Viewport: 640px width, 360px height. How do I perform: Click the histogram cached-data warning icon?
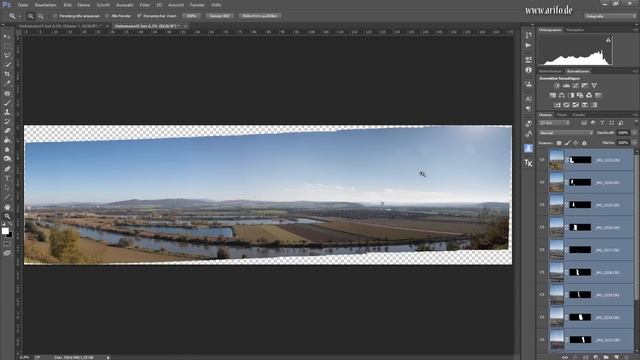point(608,40)
